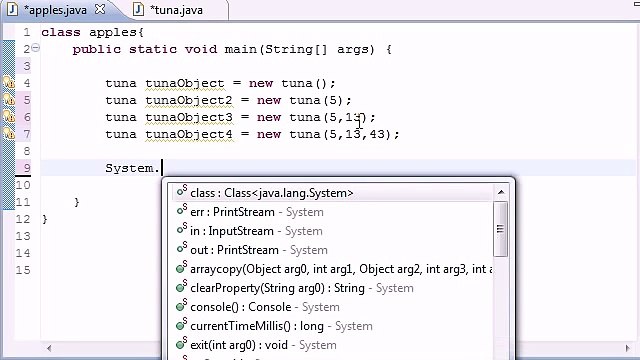Select the err : PrintStream suggestion
This screenshot has height=360, width=640.
[x=333, y=212]
